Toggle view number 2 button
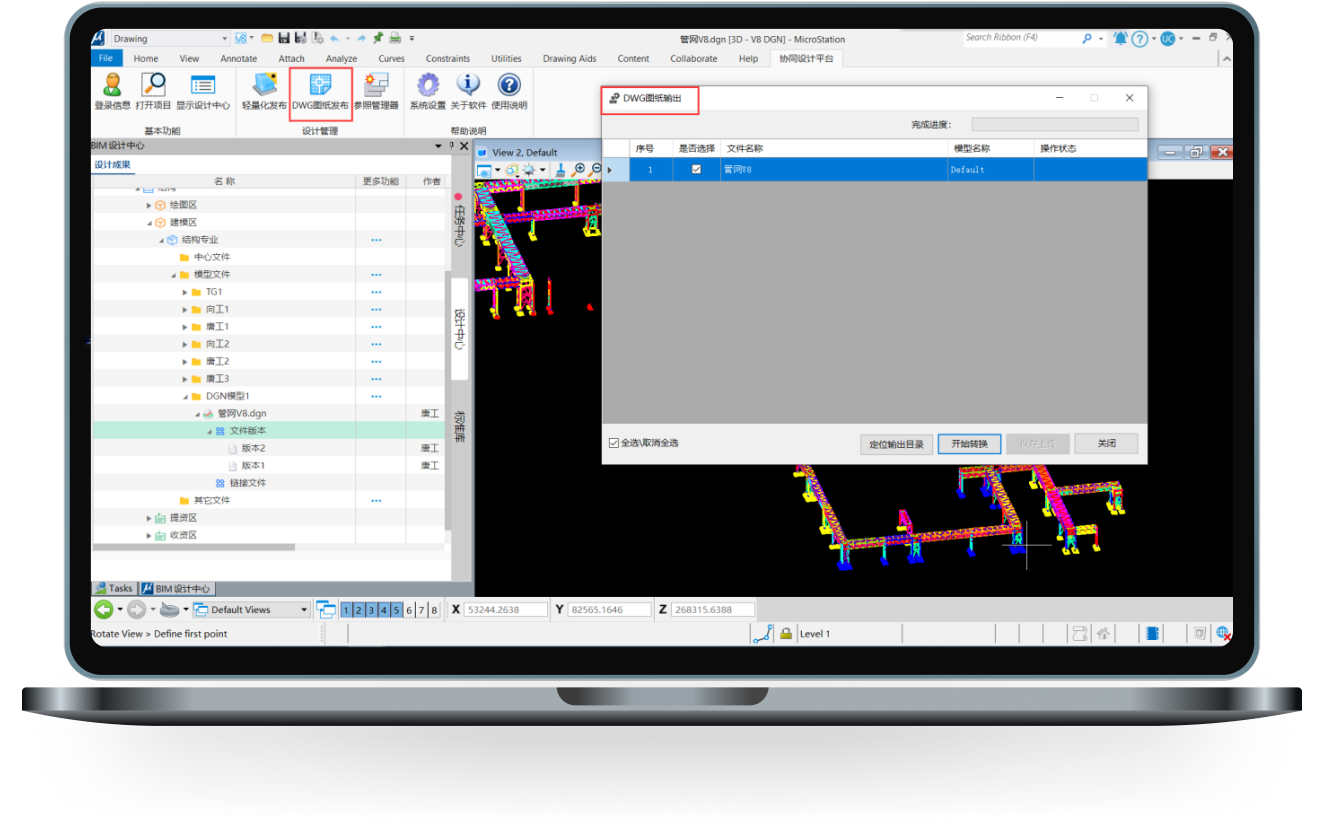Viewport: 1326px width, 828px height. [359, 610]
